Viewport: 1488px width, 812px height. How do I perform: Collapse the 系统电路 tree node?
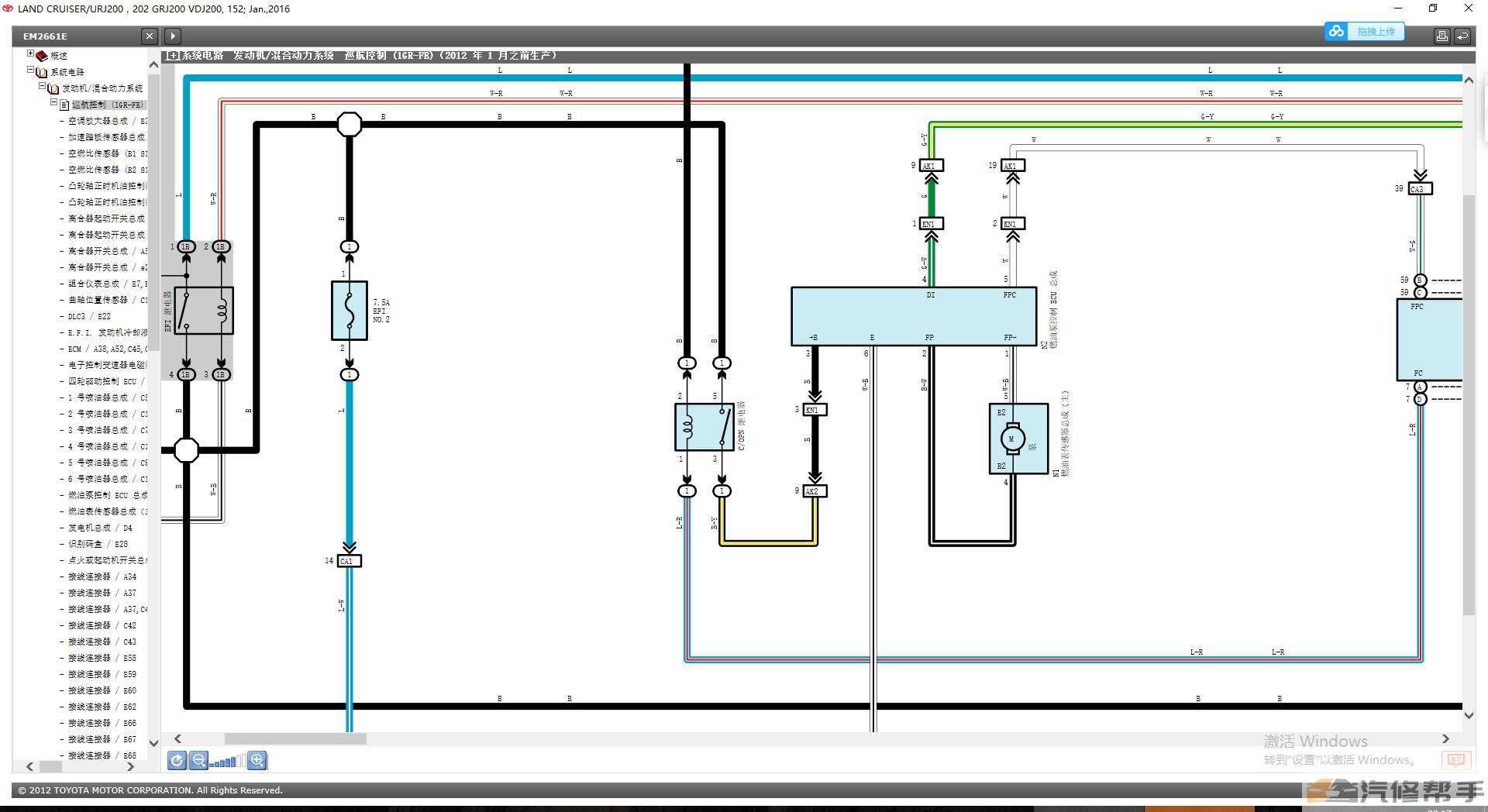(31, 71)
